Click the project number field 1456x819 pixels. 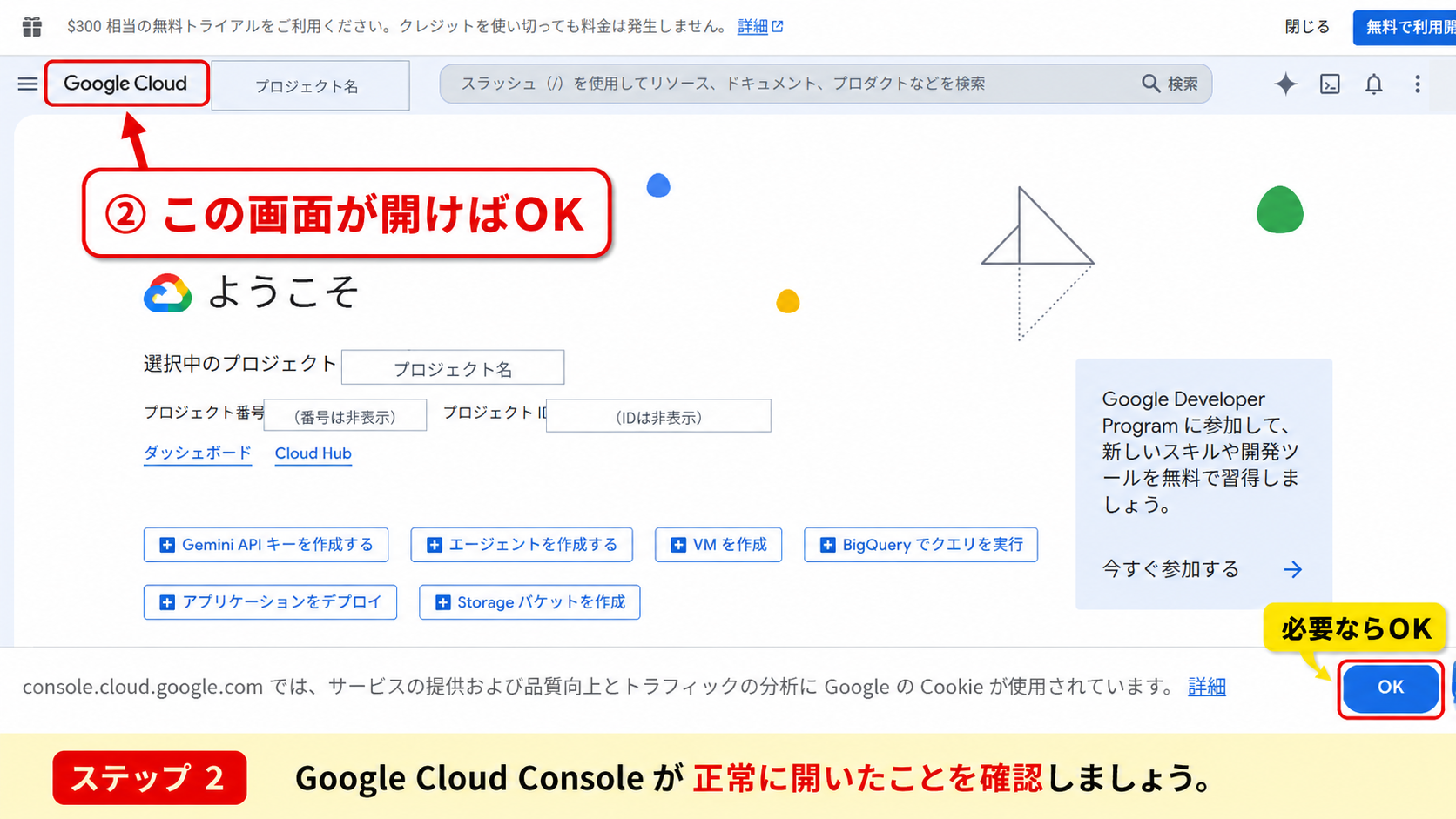click(x=345, y=415)
